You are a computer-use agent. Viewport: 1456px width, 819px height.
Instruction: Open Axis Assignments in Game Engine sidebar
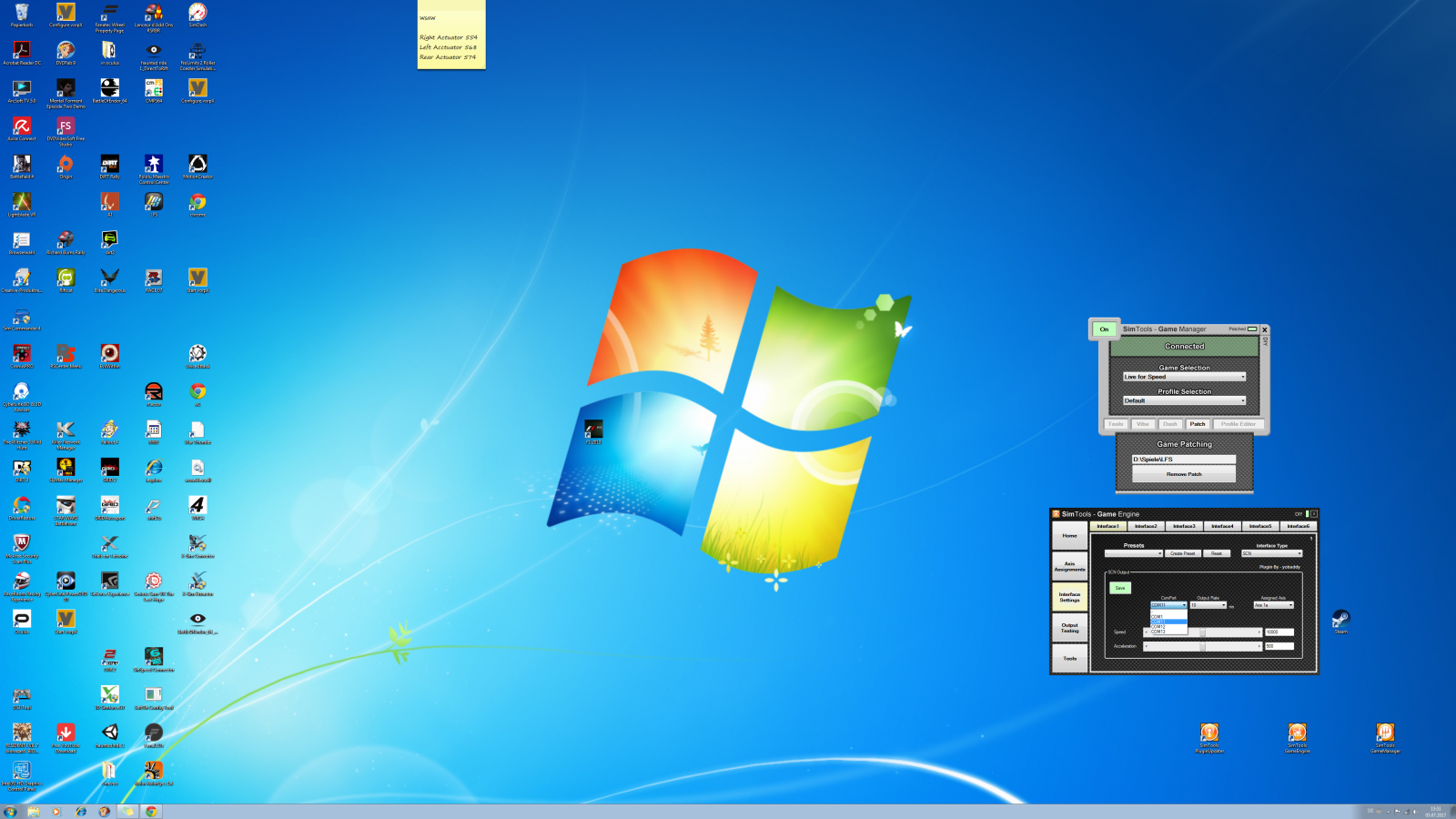[1070, 566]
